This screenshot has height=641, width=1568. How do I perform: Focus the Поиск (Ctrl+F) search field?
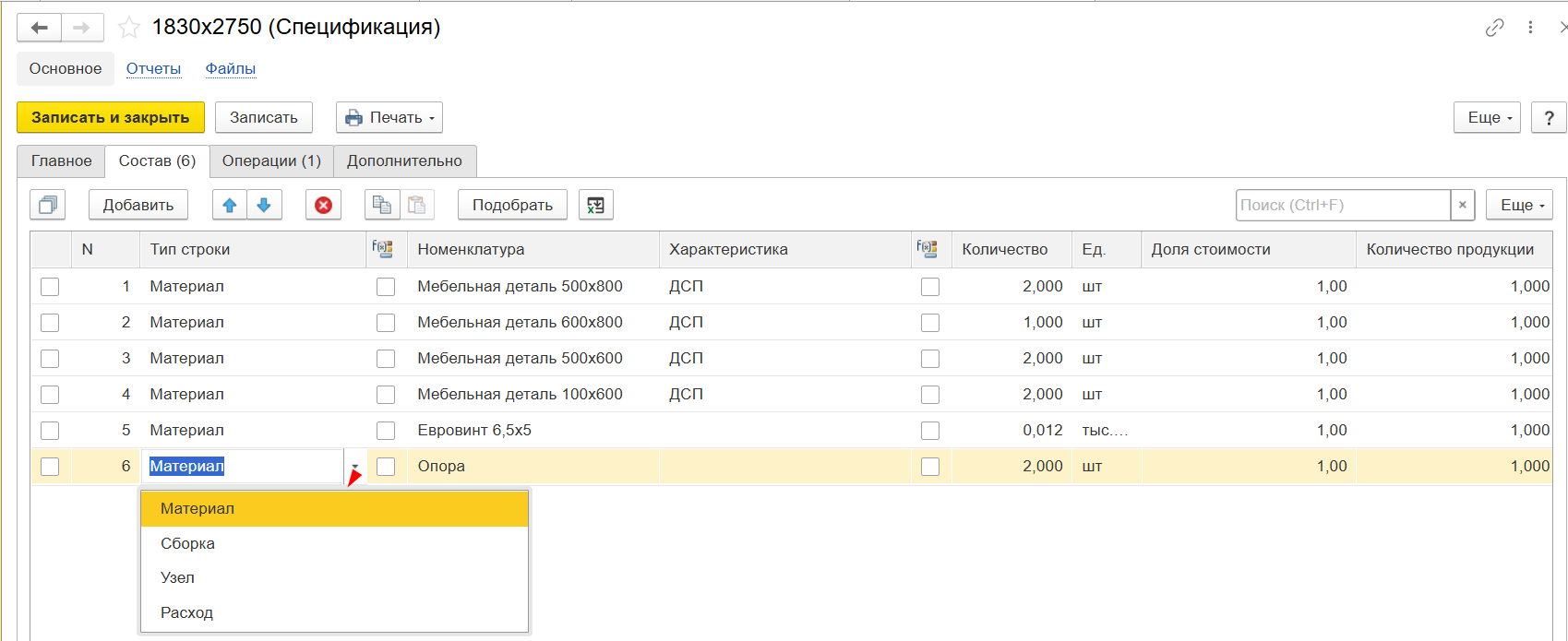[1343, 205]
